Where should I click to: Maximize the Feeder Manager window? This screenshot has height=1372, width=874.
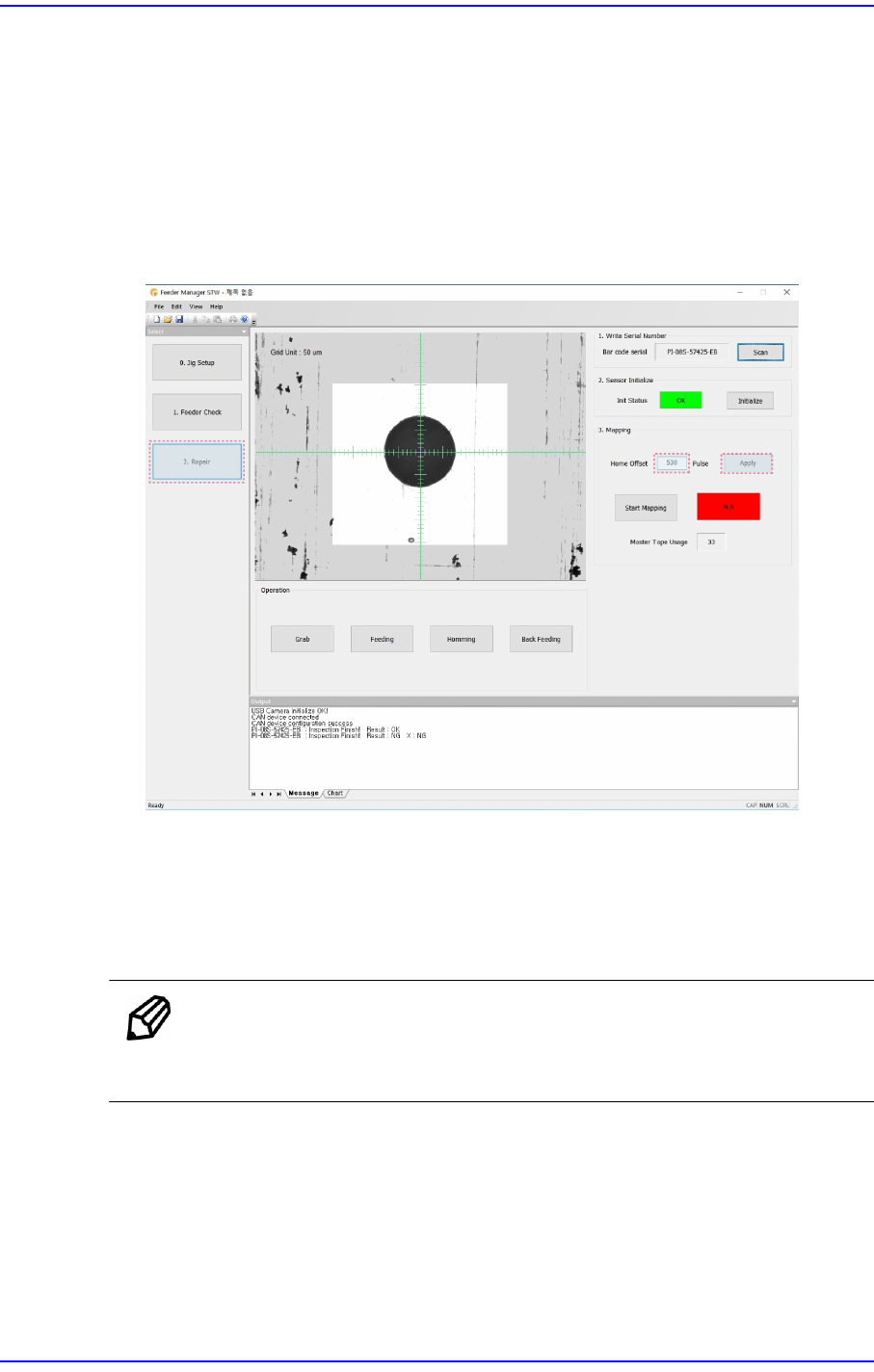pos(763,292)
